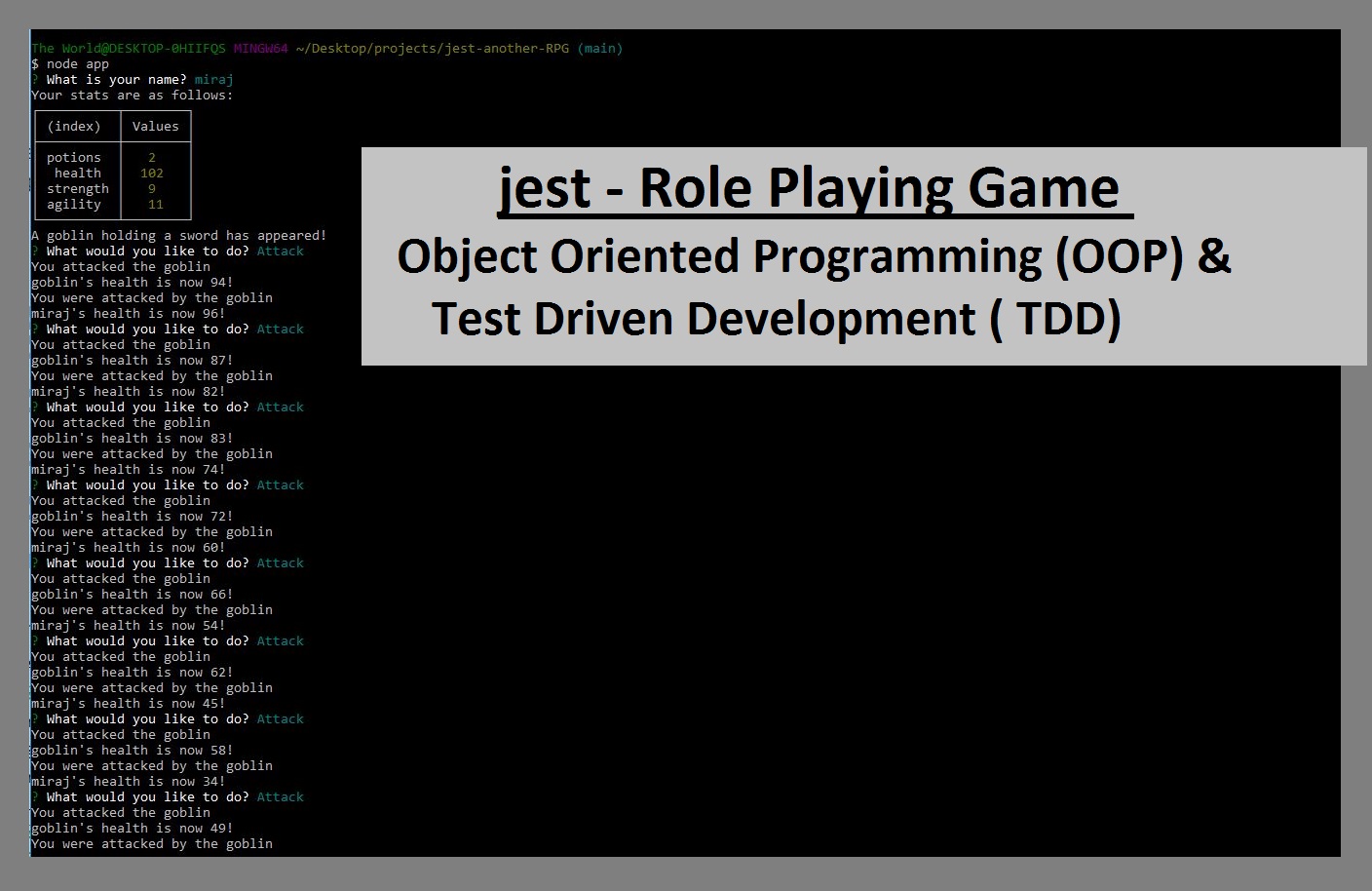
Task: Click the 'health' row label in stats table
Action: pos(78,173)
